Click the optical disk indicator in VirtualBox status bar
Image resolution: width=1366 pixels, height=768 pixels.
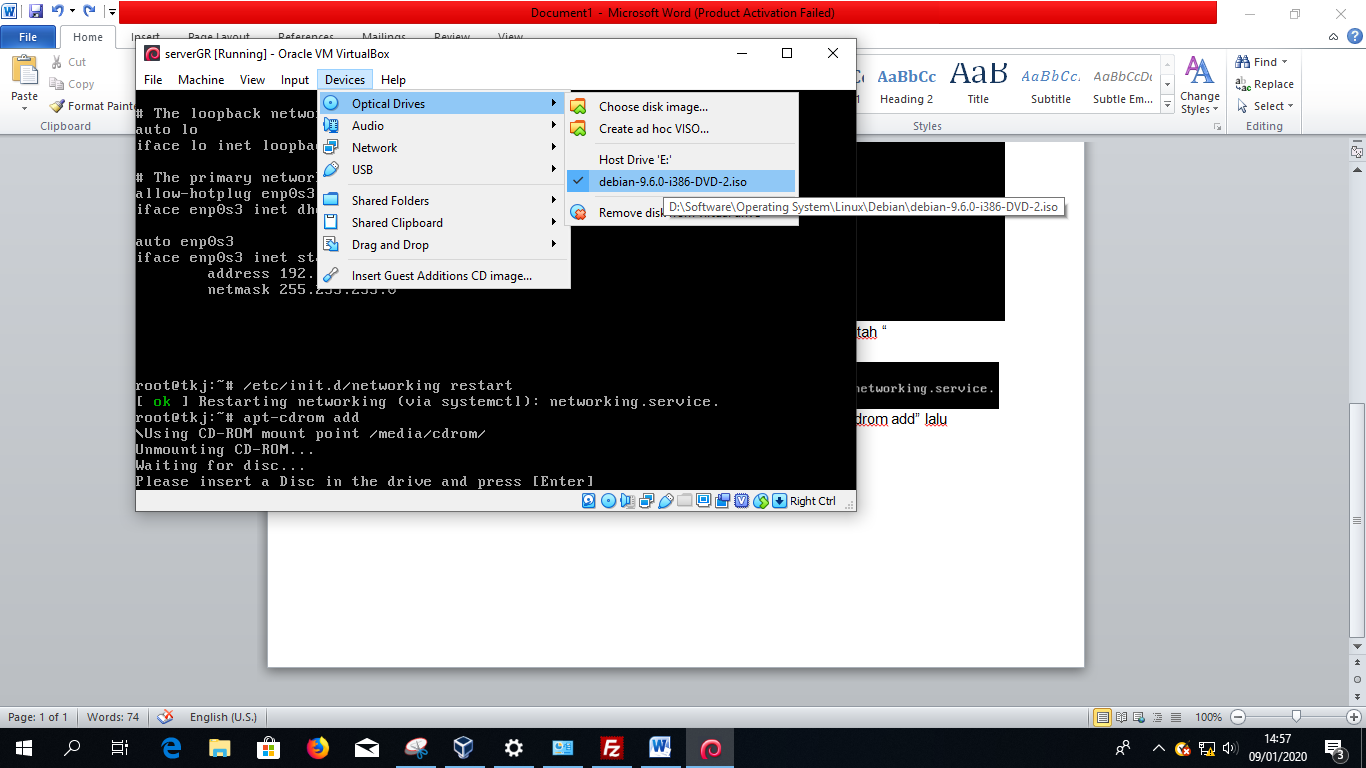[608, 501]
